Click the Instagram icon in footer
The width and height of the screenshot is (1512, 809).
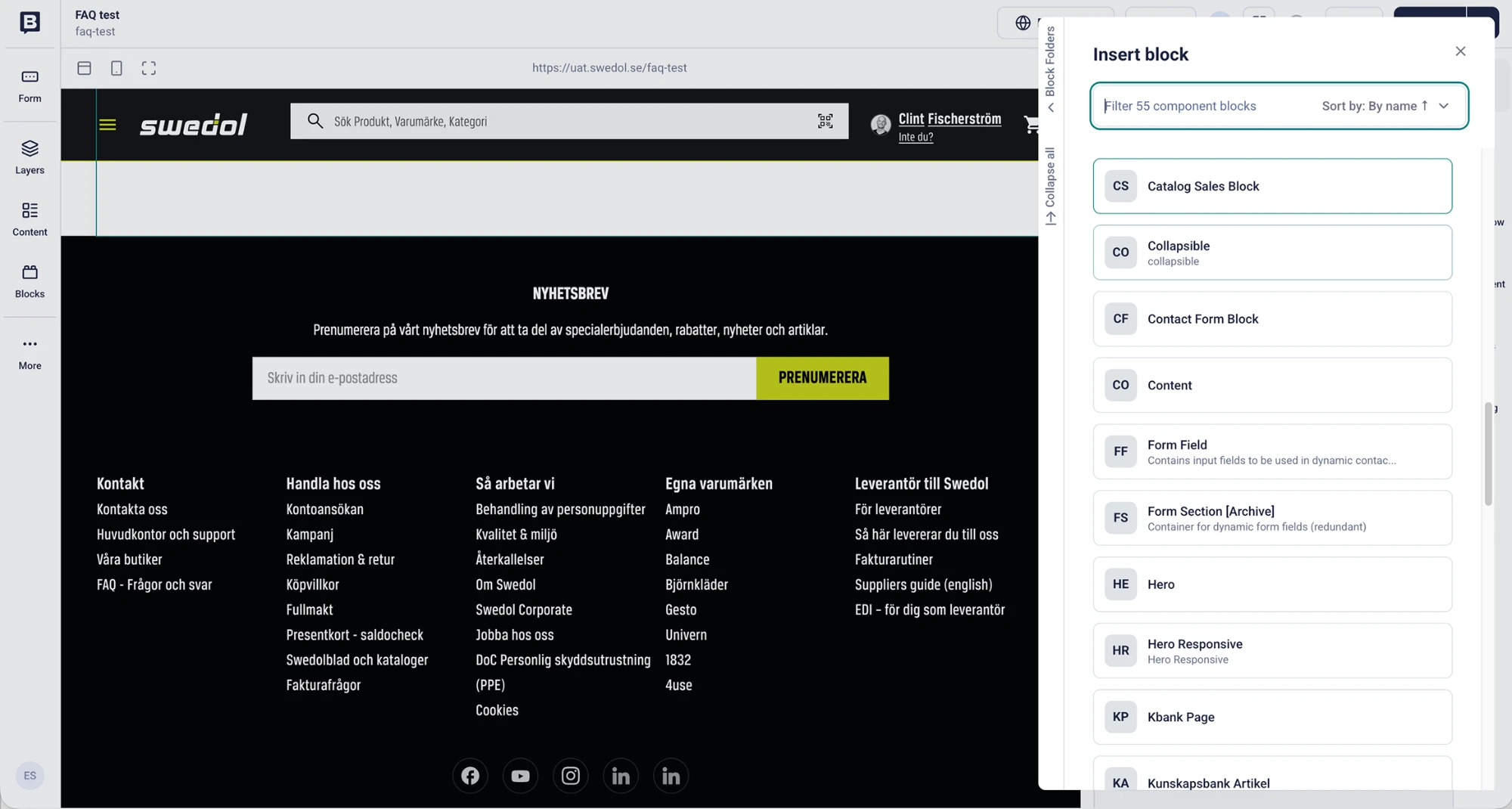571,776
